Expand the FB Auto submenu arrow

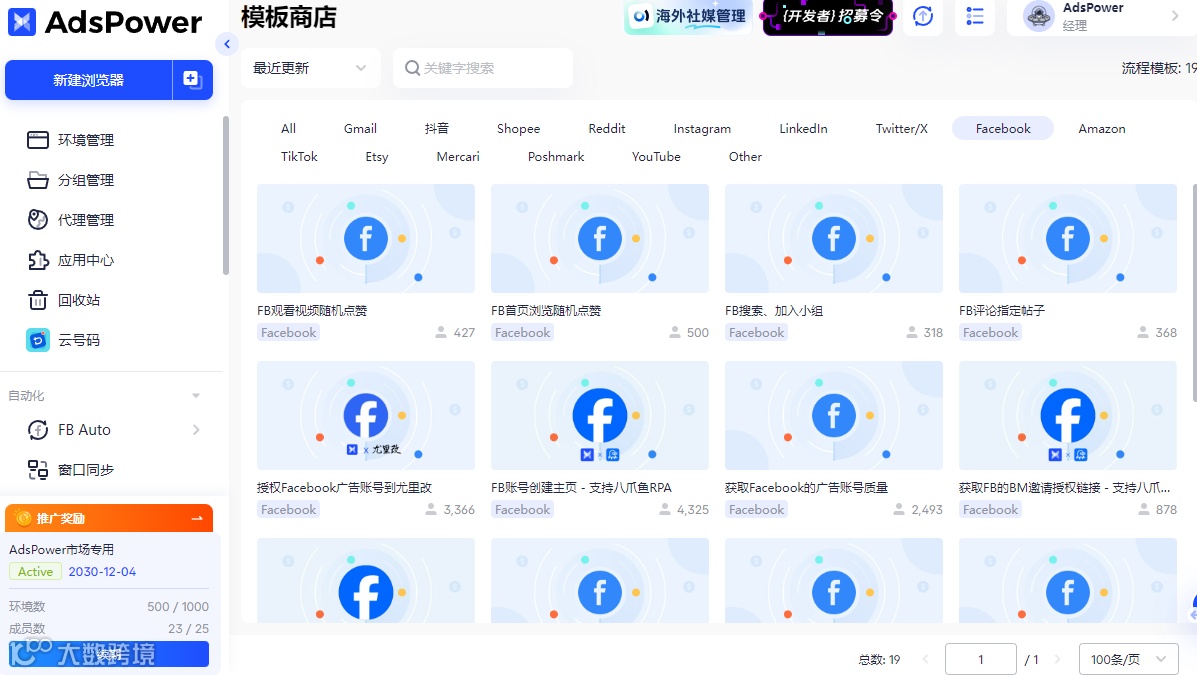click(x=196, y=430)
